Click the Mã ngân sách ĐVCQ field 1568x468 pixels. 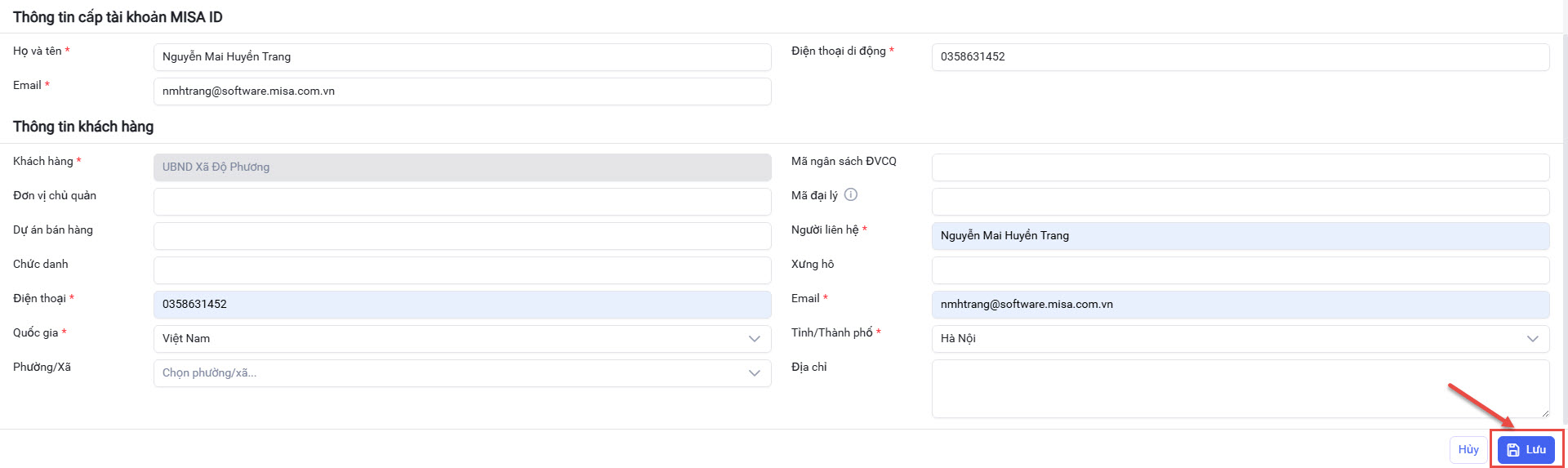[x=1240, y=167]
